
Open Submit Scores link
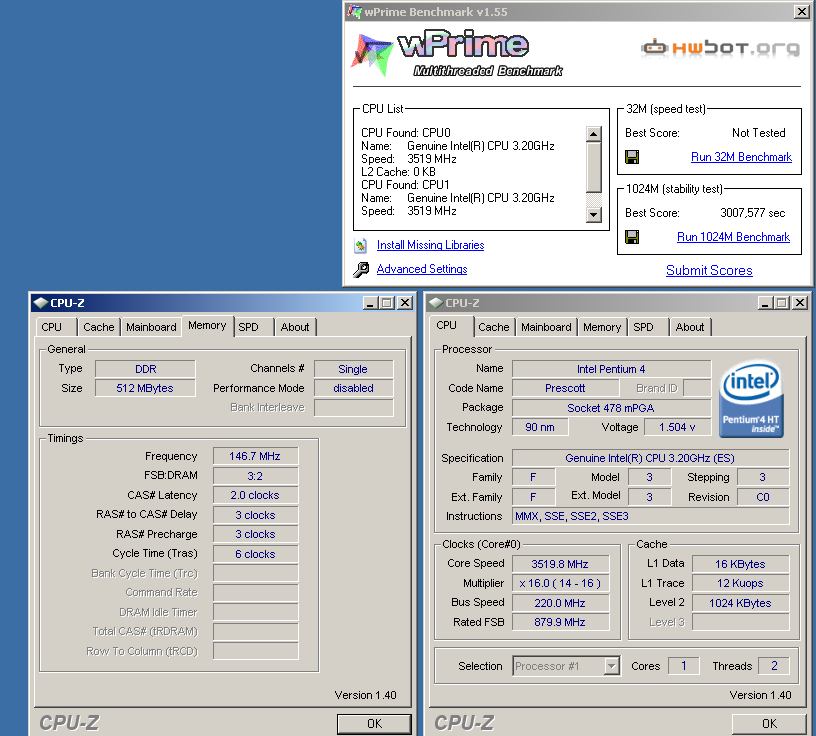click(x=709, y=270)
